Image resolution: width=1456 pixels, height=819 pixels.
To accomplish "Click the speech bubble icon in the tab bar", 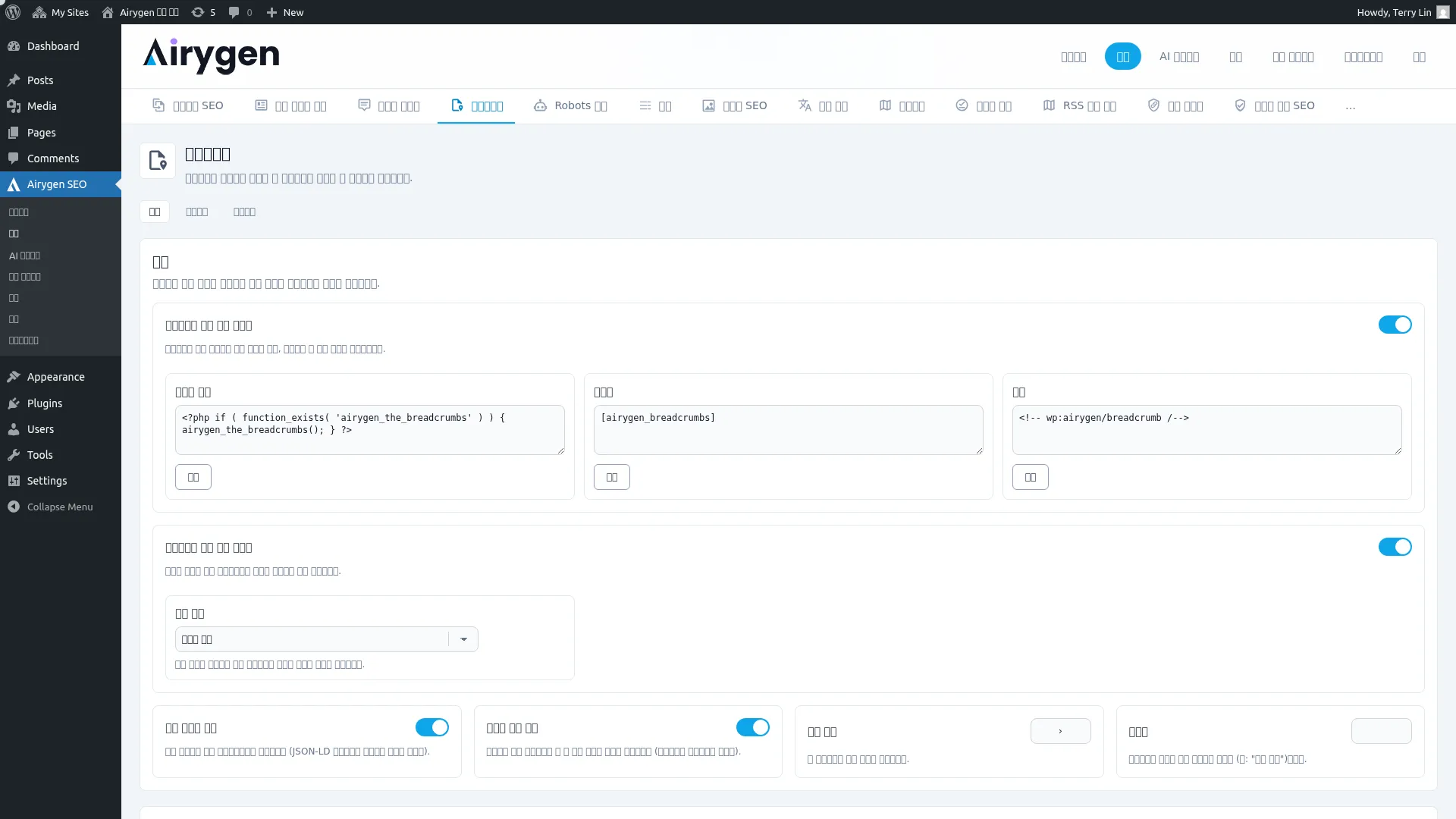I will coord(364,105).
